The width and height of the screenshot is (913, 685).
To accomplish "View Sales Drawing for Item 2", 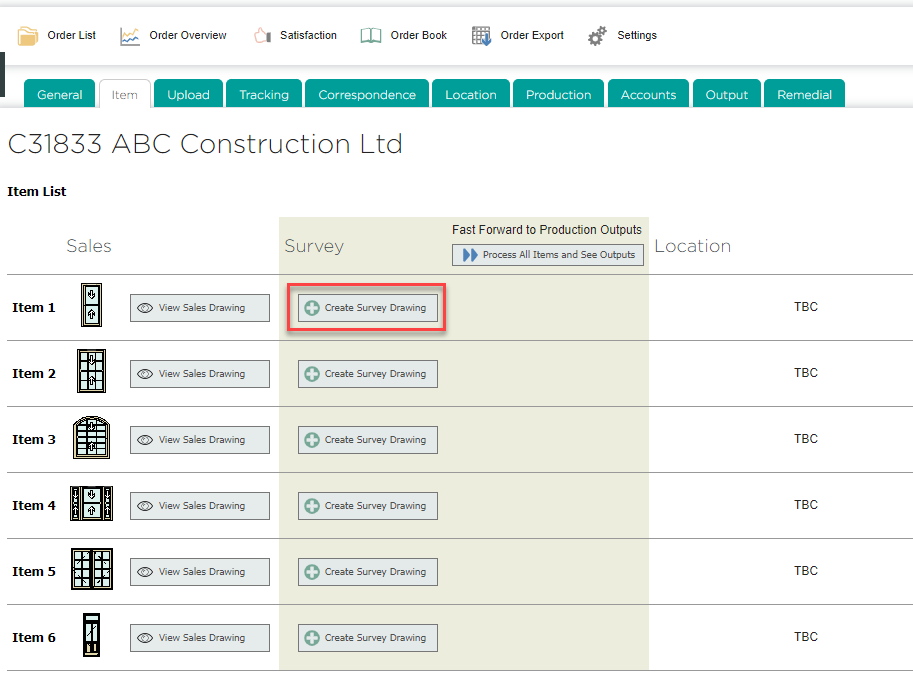I will [x=200, y=374].
